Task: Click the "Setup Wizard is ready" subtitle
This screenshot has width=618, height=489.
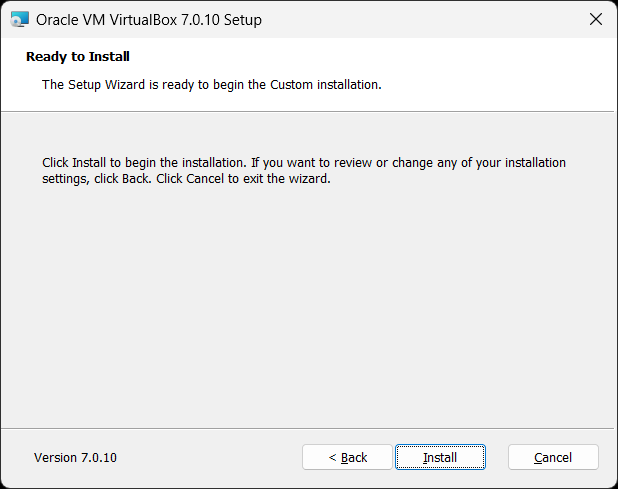Action: pyautogui.click(x=211, y=85)
